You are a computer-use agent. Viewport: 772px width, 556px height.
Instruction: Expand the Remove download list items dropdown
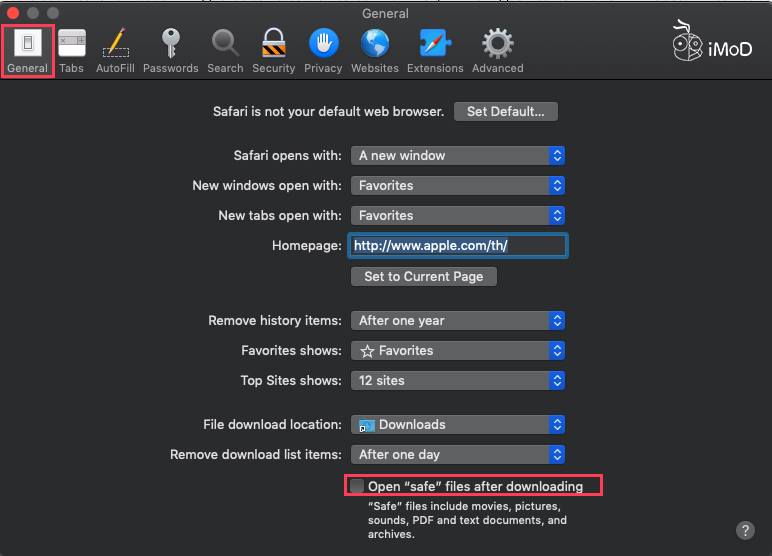coord(457,455)
